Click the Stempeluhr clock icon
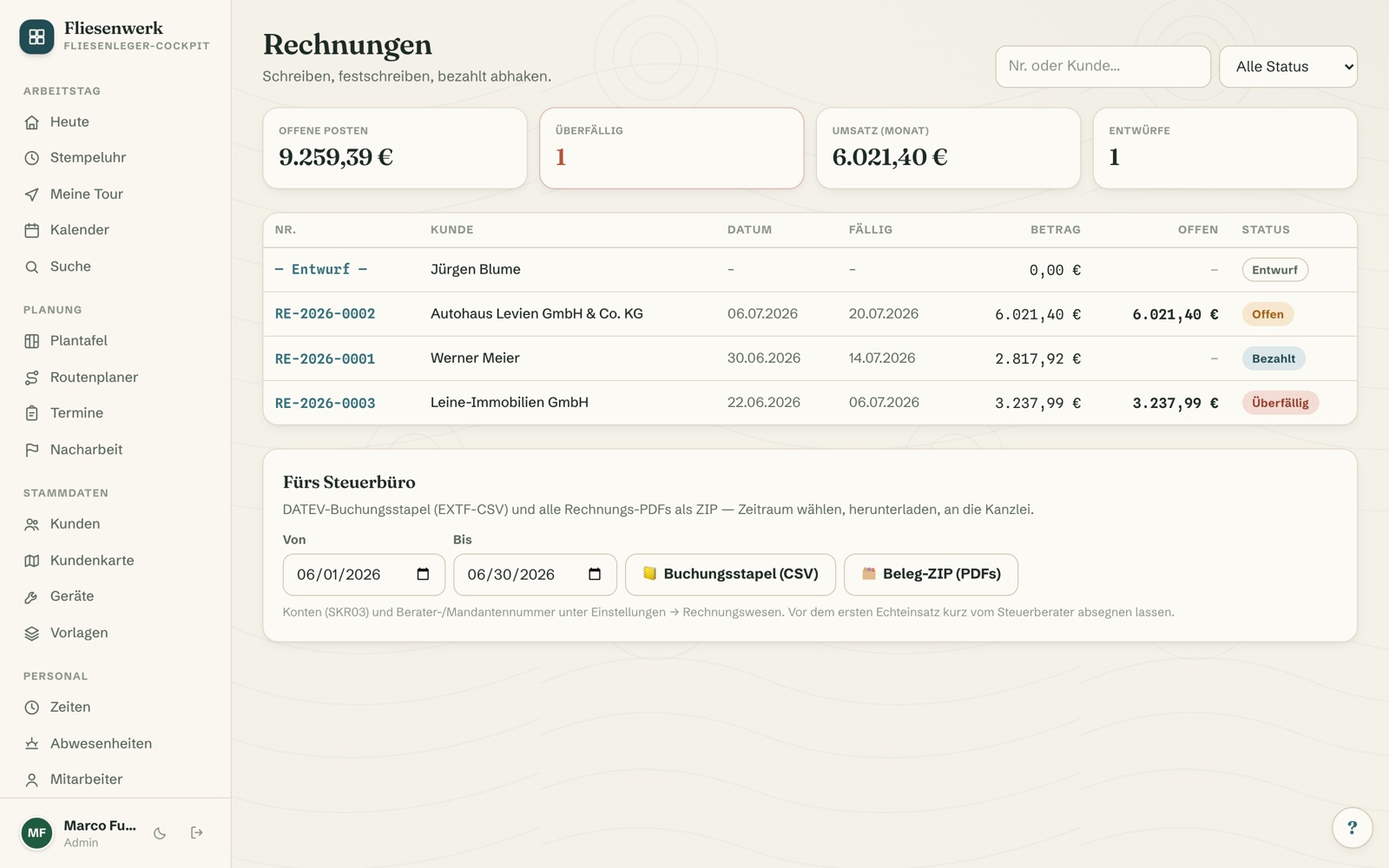Screen dimensions: 1389x868 [32, 158]
